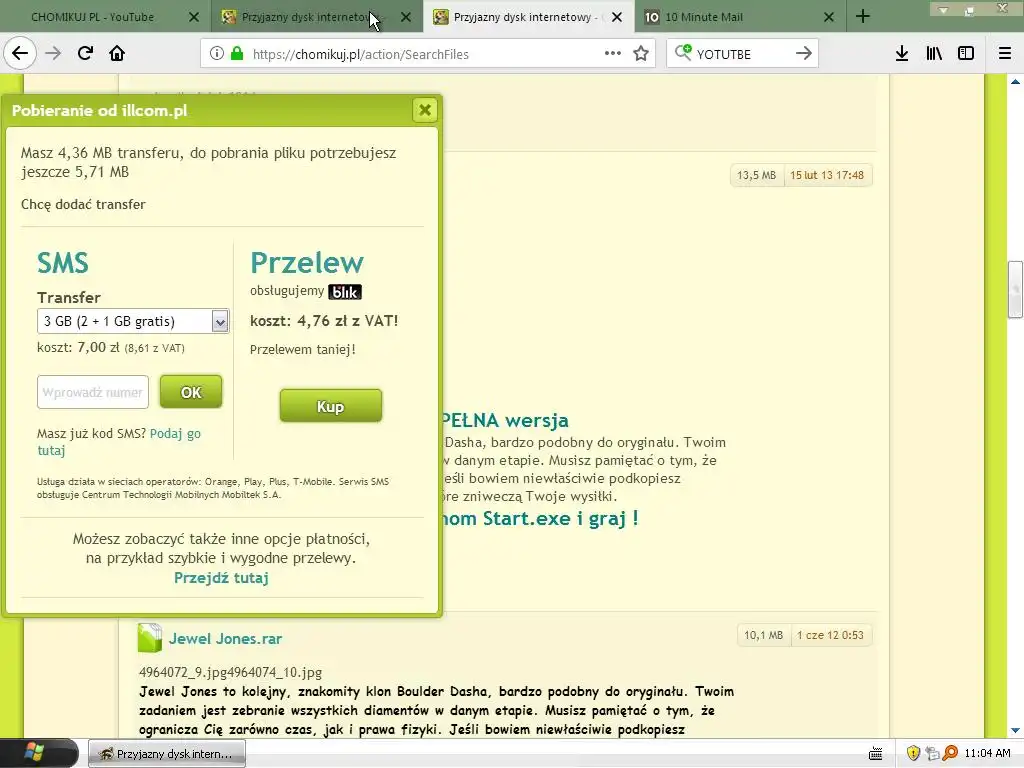Open page actions three-dot menu
1024x768 pixels.
click(x=613, y=54)
